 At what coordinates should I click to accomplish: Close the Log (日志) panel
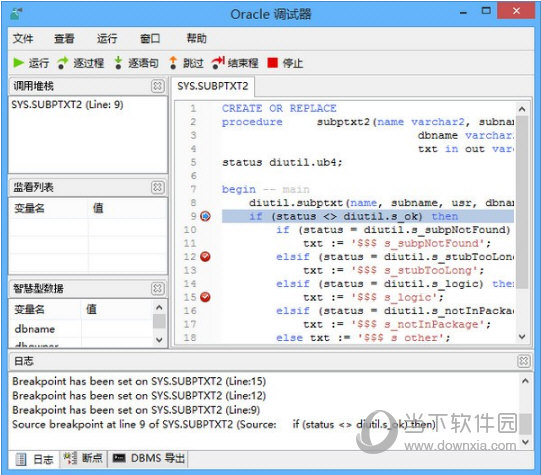coord(524,361)
